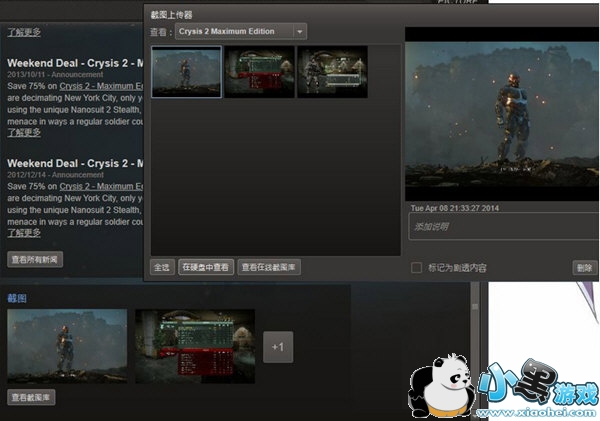The image size is (600, 421).
Task: Click the large screenshot preview image
Action: click(502, 114)
